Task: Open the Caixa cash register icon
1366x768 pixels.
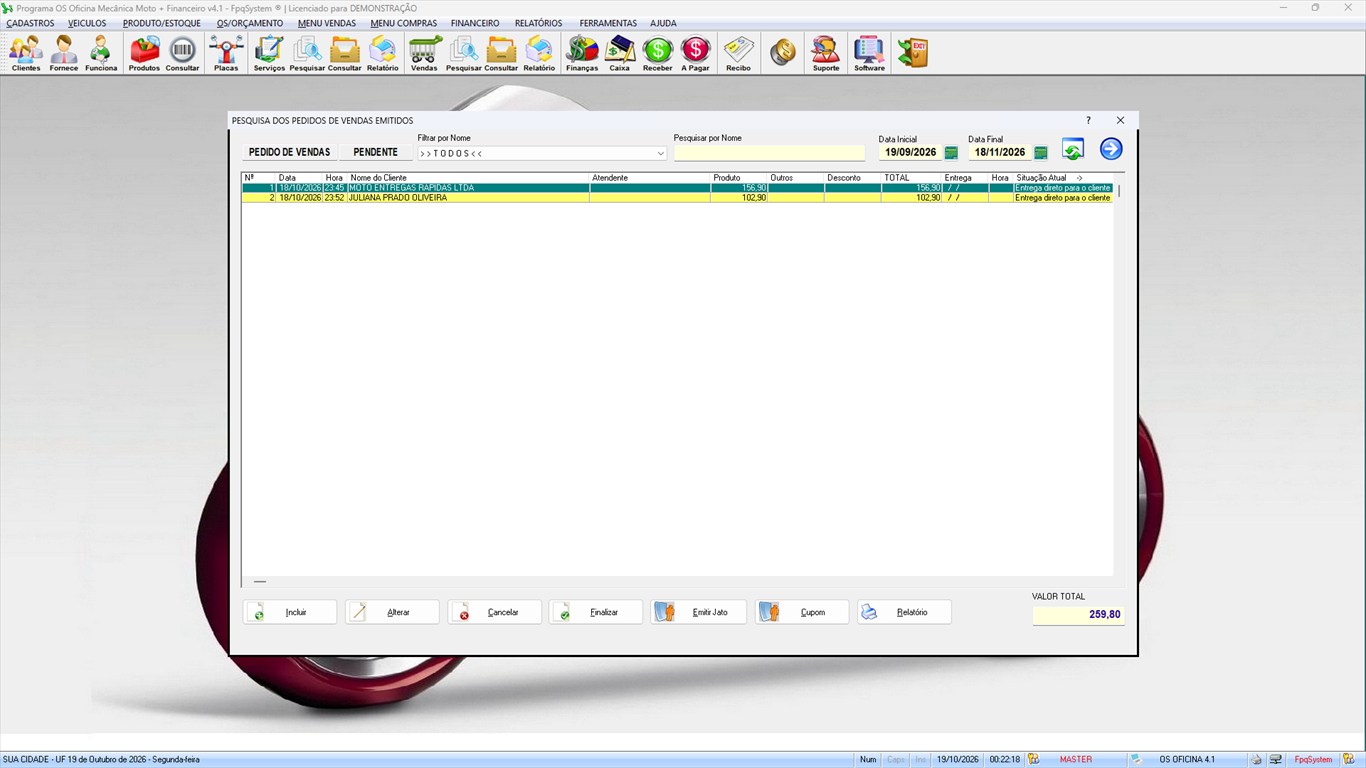Action: [x=620, y=54]
